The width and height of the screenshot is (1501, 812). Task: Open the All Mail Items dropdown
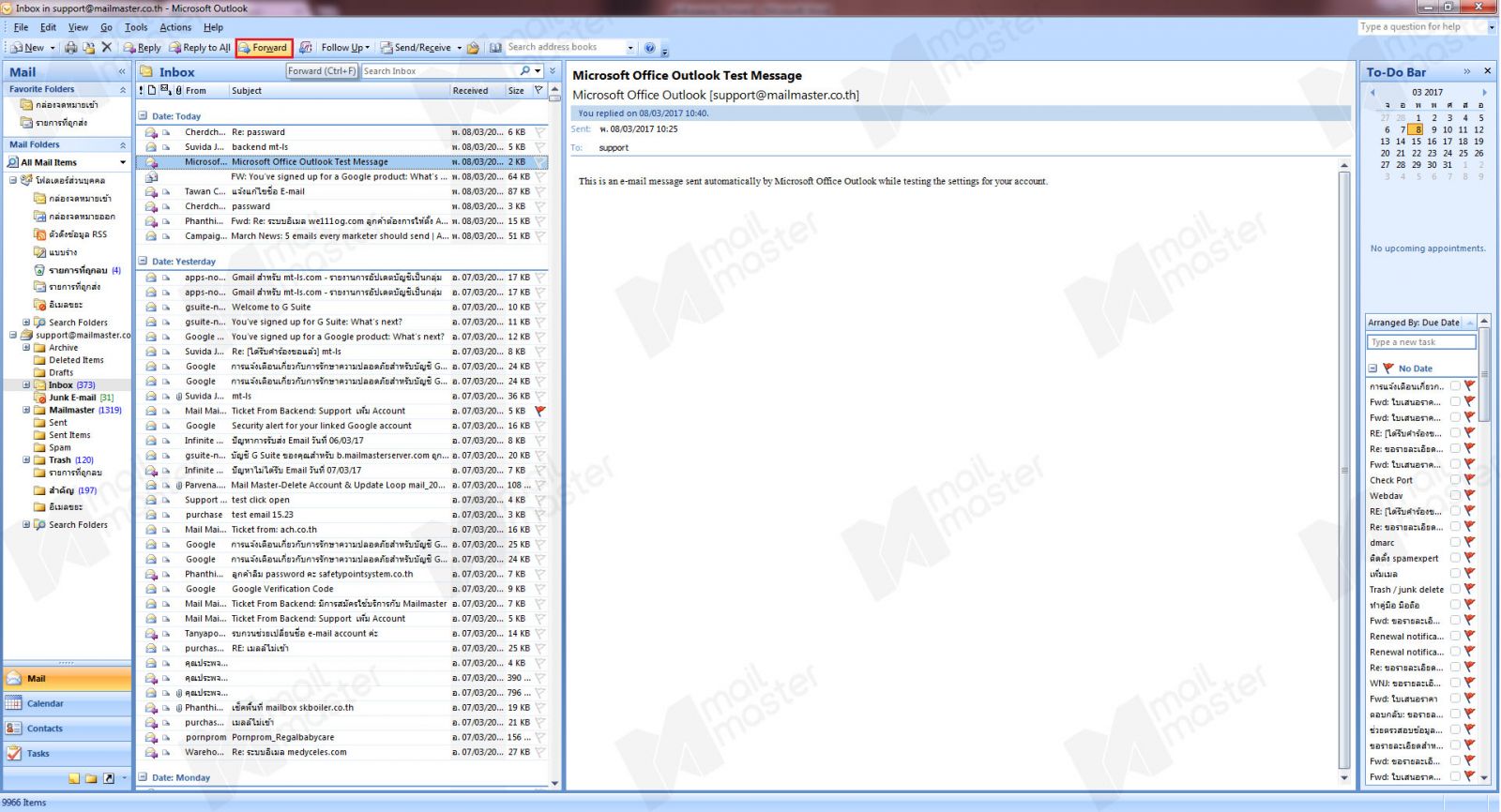pos(123,162)
